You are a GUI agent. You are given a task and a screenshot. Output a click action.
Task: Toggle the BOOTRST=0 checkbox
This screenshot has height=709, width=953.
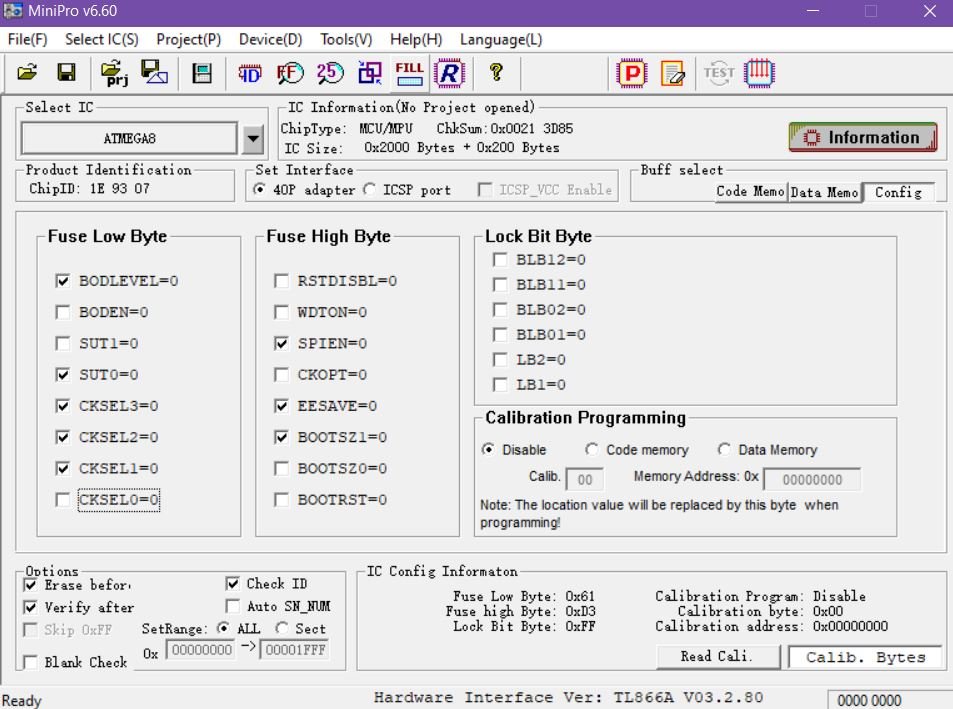pos(281,499)
